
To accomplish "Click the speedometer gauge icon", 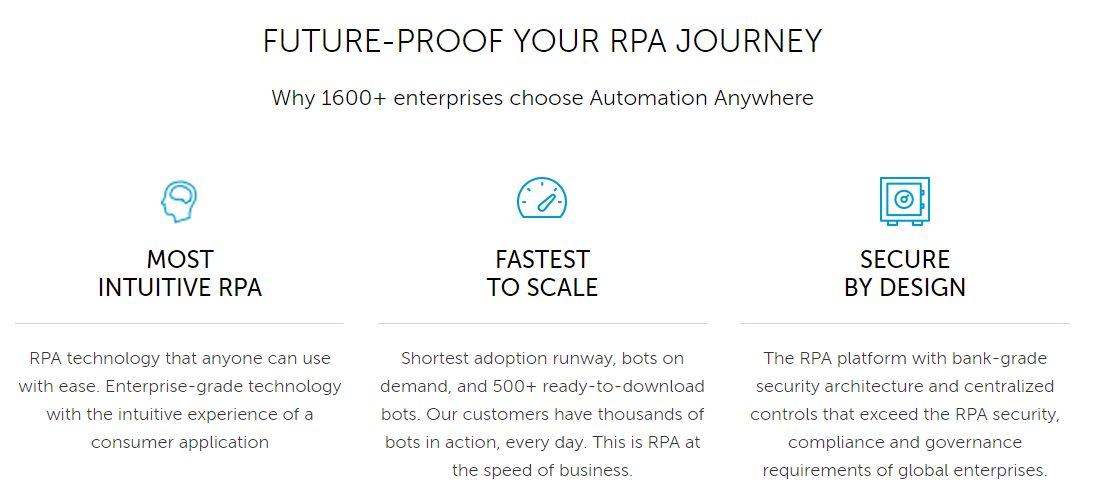I will [x=542, y=198].
